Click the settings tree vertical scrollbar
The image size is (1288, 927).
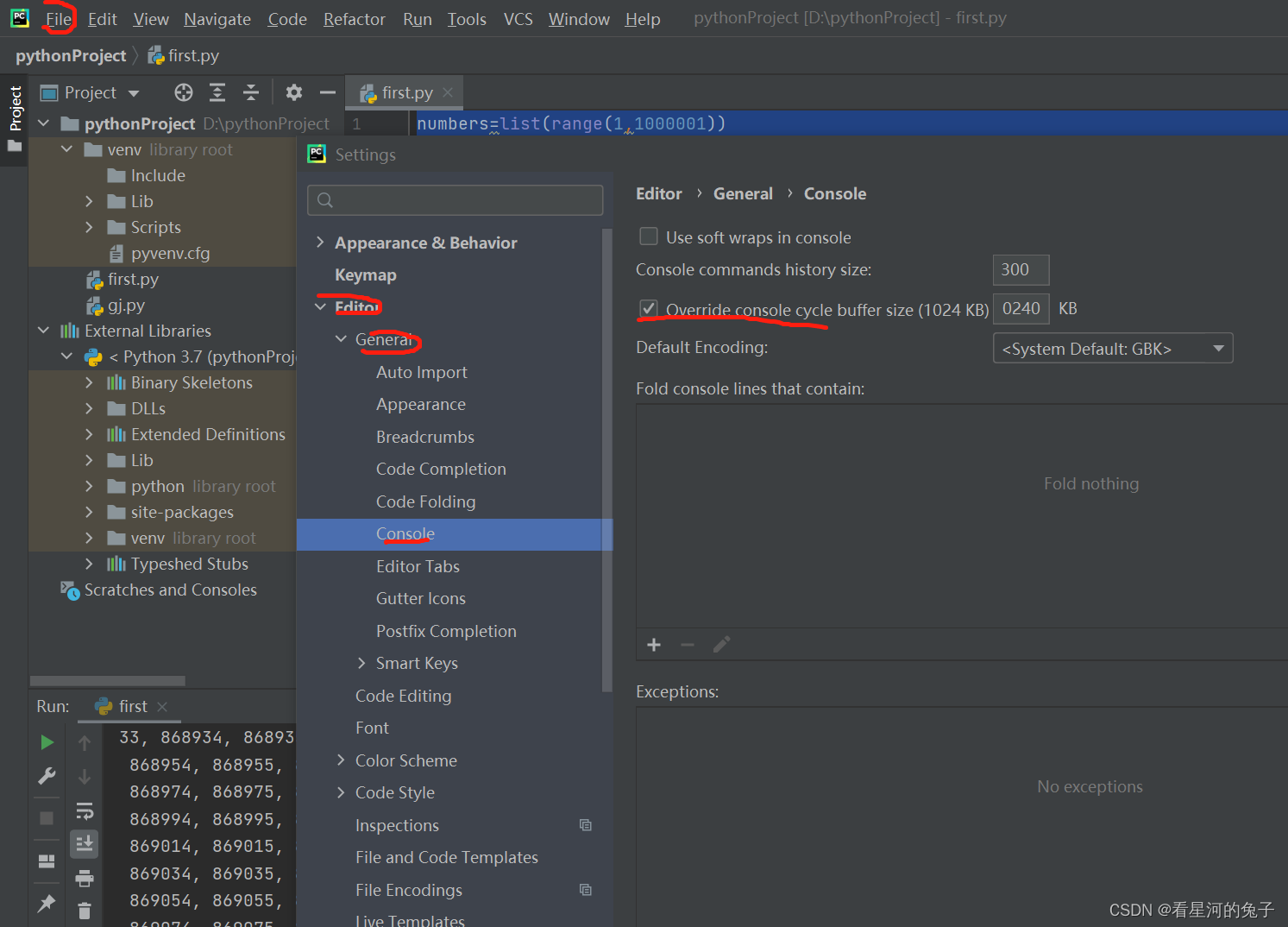[606, 460]
